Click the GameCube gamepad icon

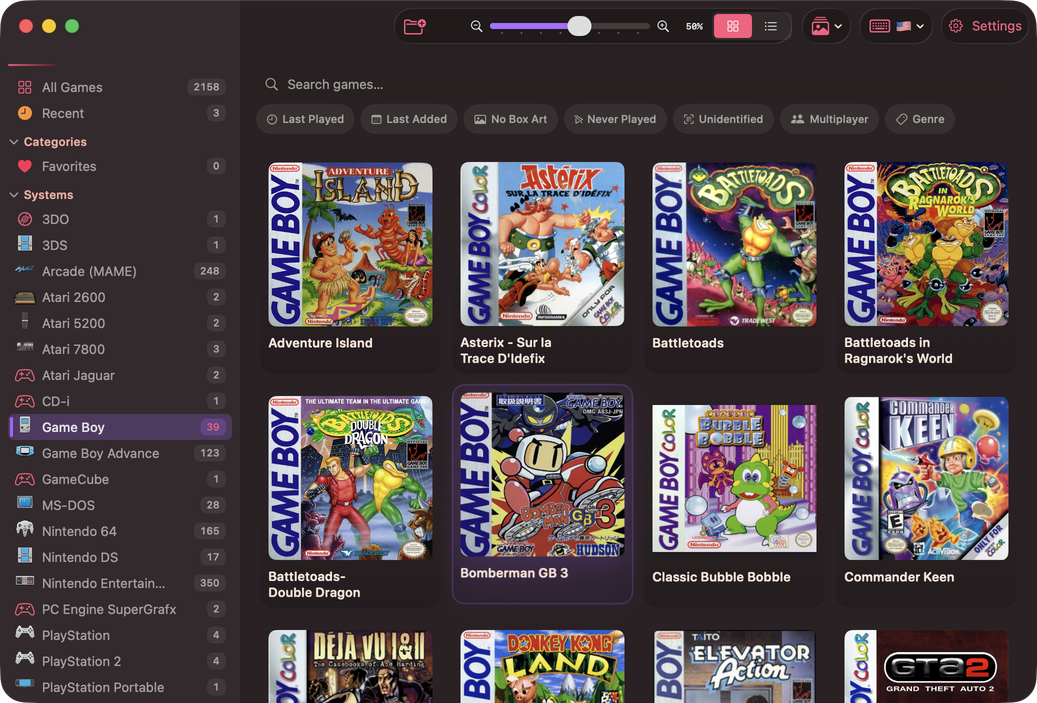pos(24,479)
